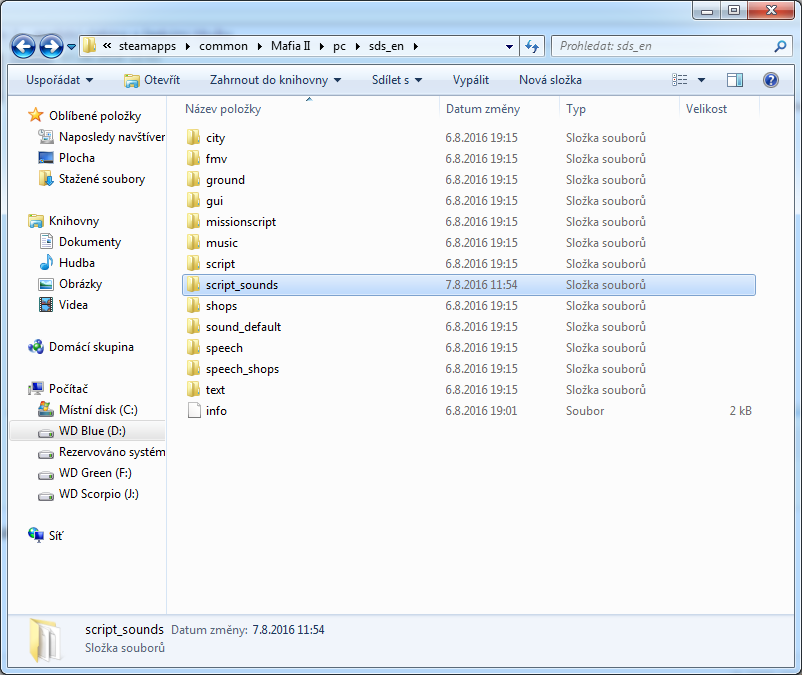Screen dimensions: 802x675
Task: Click the Back navigation arrow button
Action: click(24, 46)
